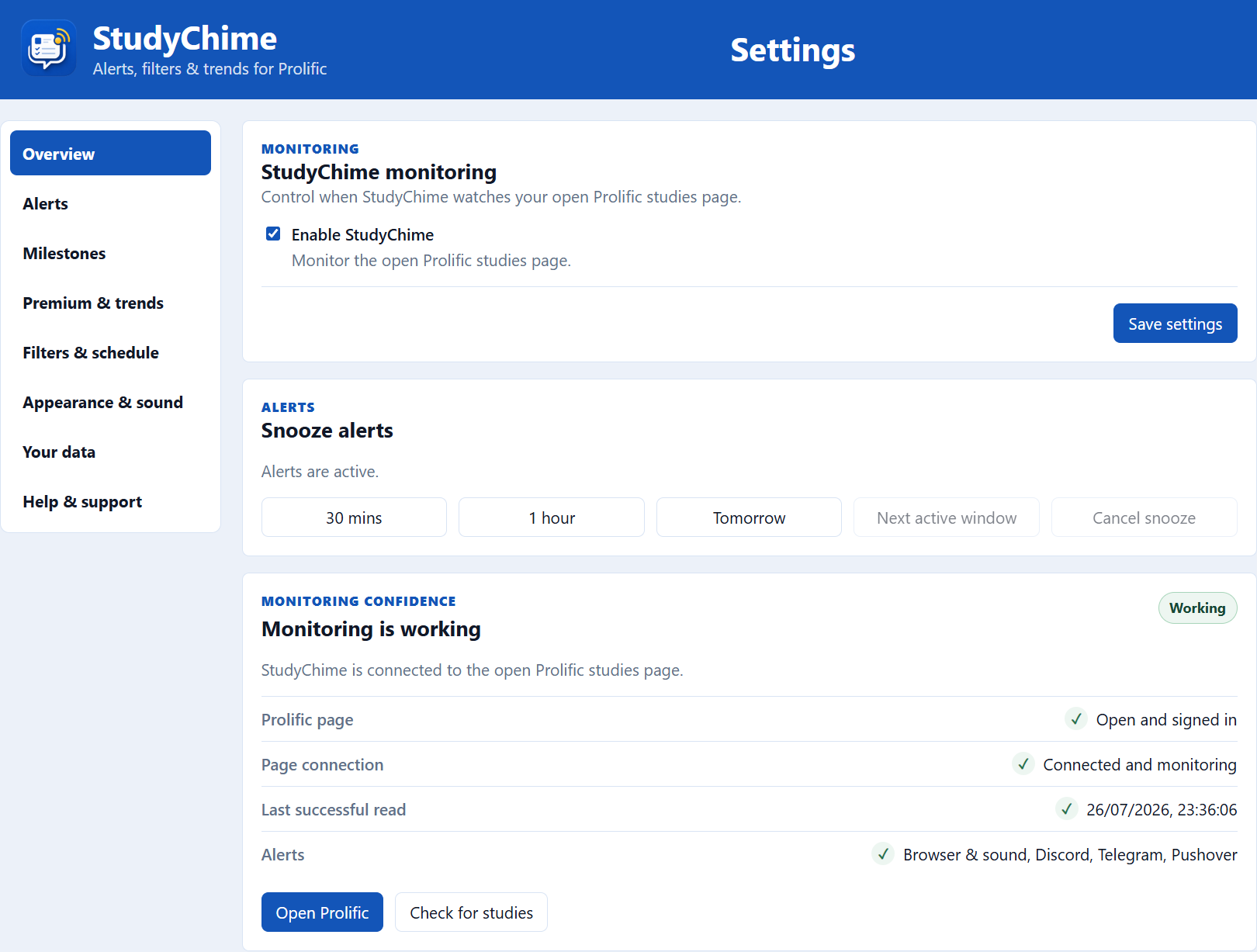Click 'Monitor the open Prolific studies page.' text
The image size is (1257, 952).
(x=431, y=261)
